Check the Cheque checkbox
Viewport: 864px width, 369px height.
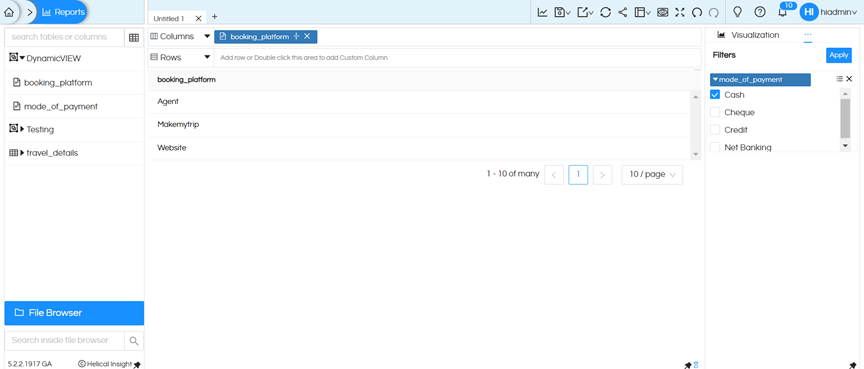715,112
